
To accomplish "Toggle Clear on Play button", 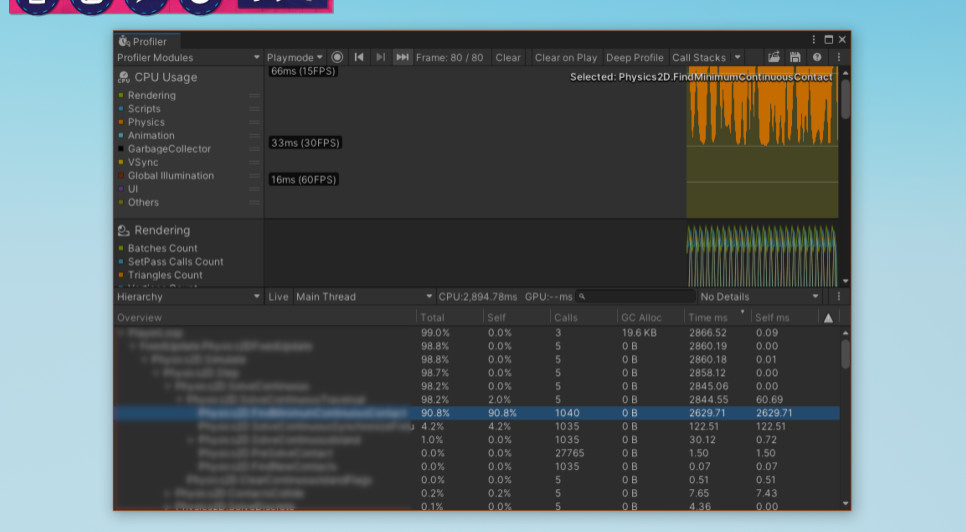I will (566, 57).
